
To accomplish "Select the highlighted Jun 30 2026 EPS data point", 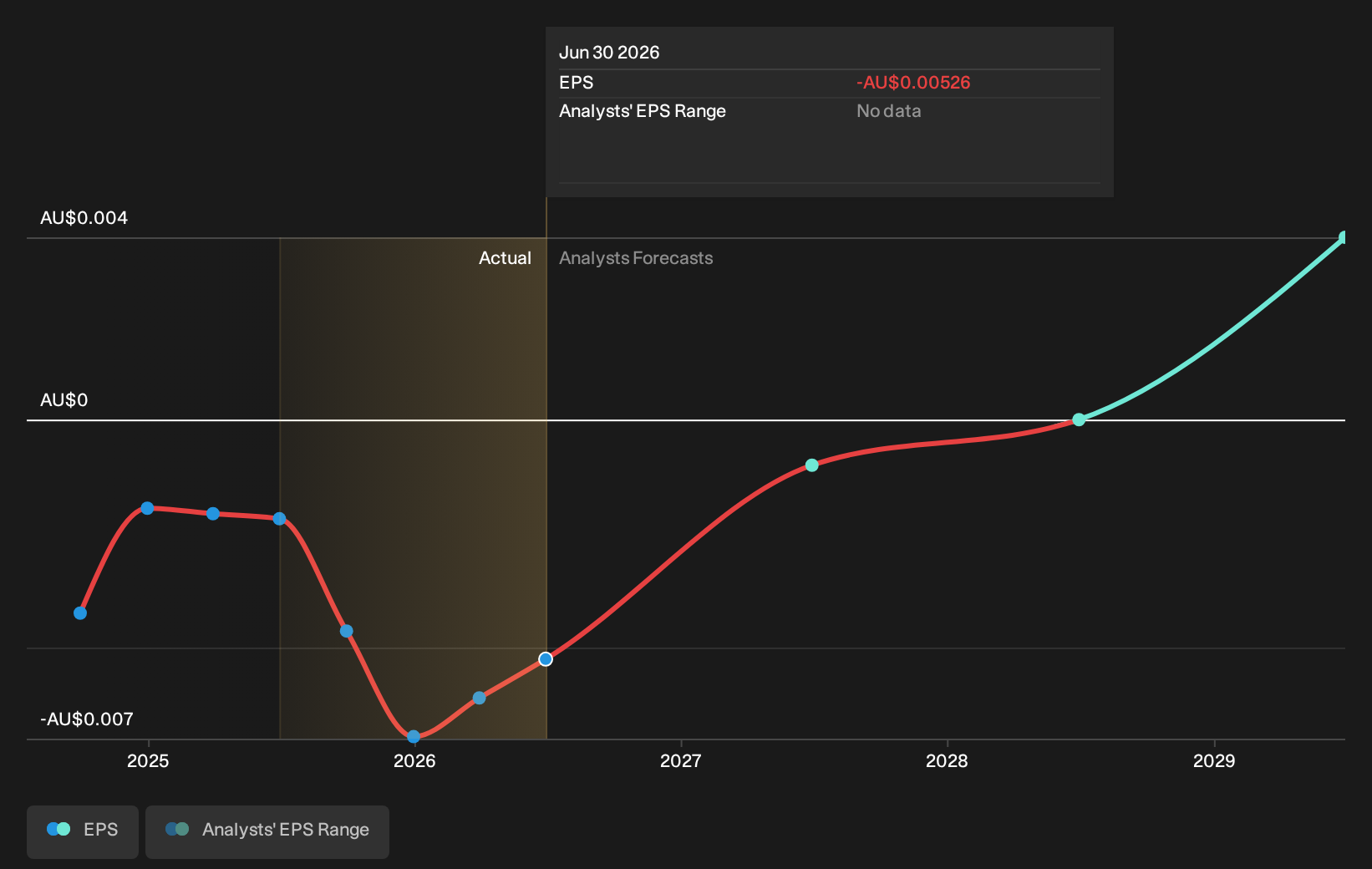I will [546, 659].
